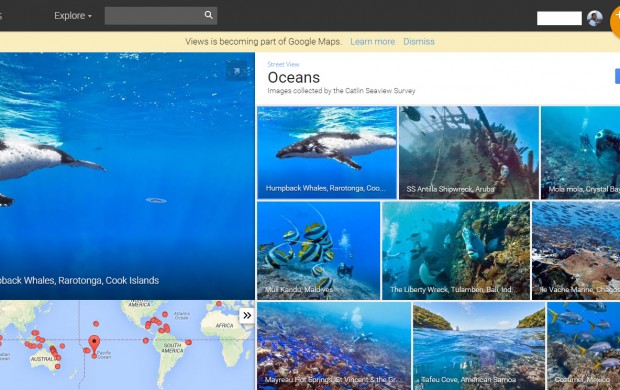Viewport: 620px width, 390px height.
Task: Open SS Antilla Shipwreck, Aruba thumbnail
Action: click(469, 152)
